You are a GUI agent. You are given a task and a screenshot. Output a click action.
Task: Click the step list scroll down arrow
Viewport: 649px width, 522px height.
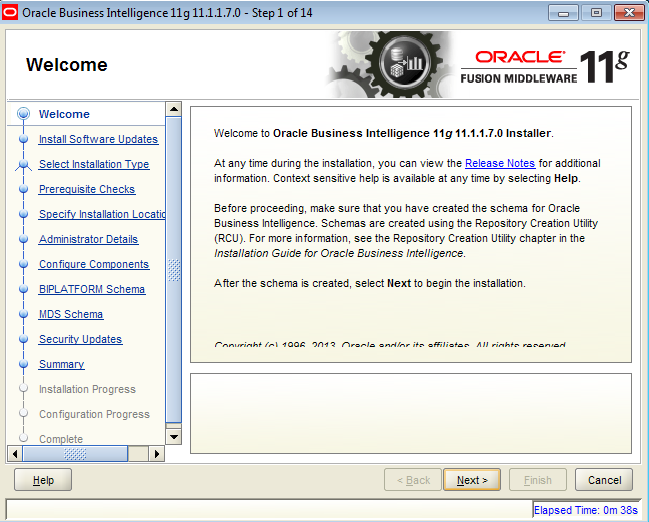tap(174, 437)
